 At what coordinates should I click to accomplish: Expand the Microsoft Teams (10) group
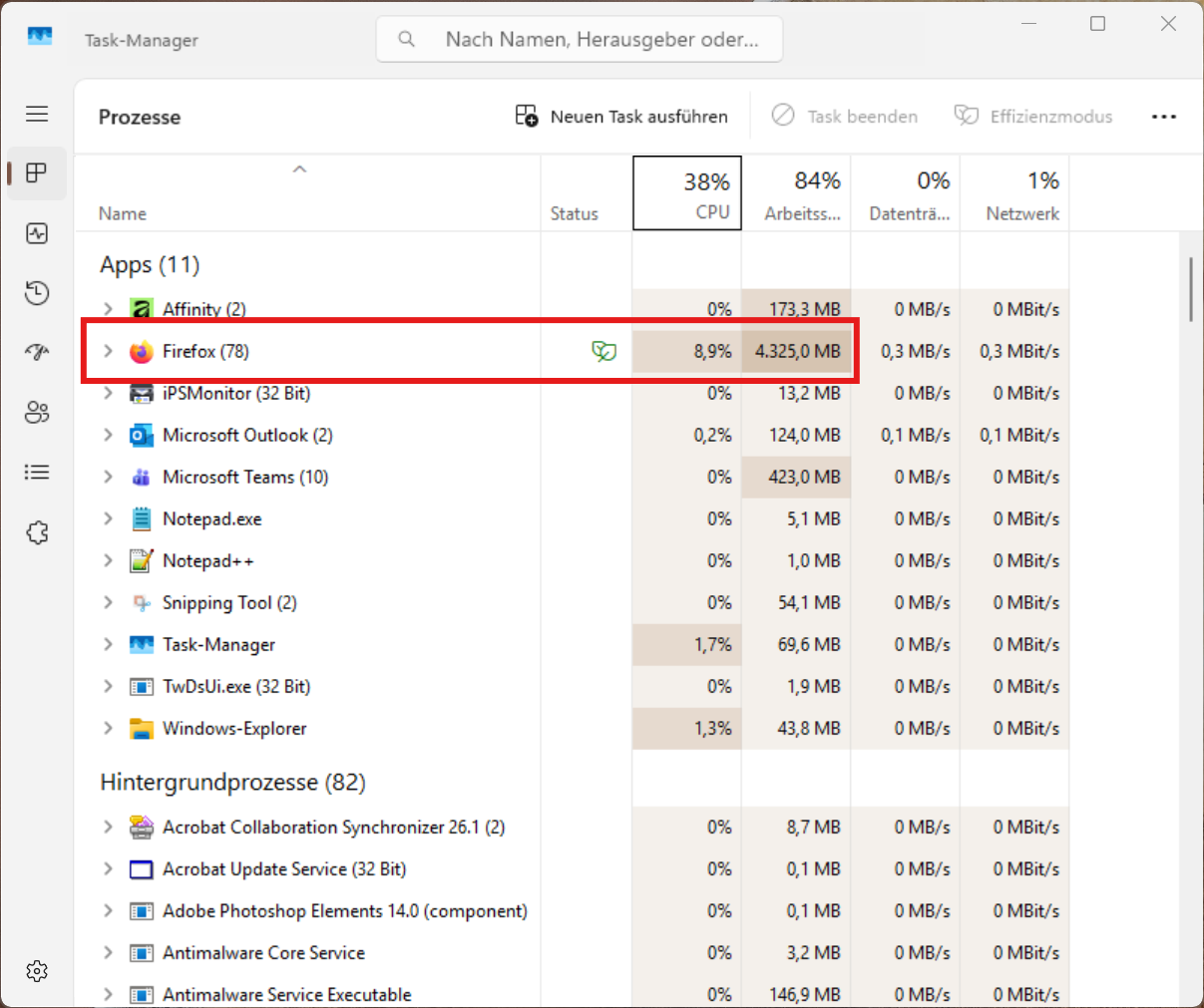[x=108, y=477]
